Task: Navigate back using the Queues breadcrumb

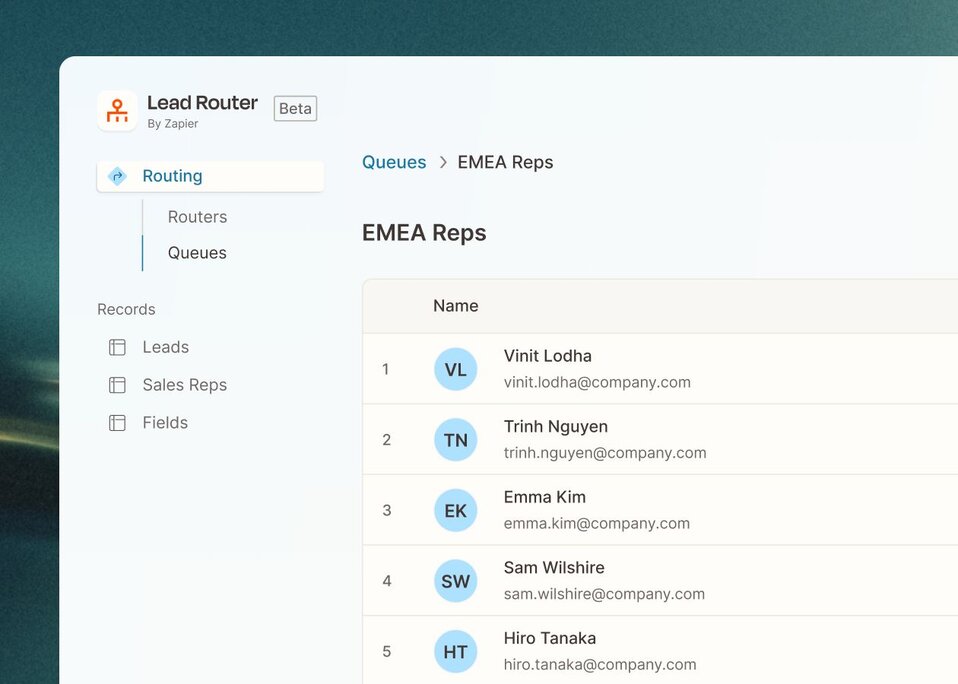Action: click(393, 161)
